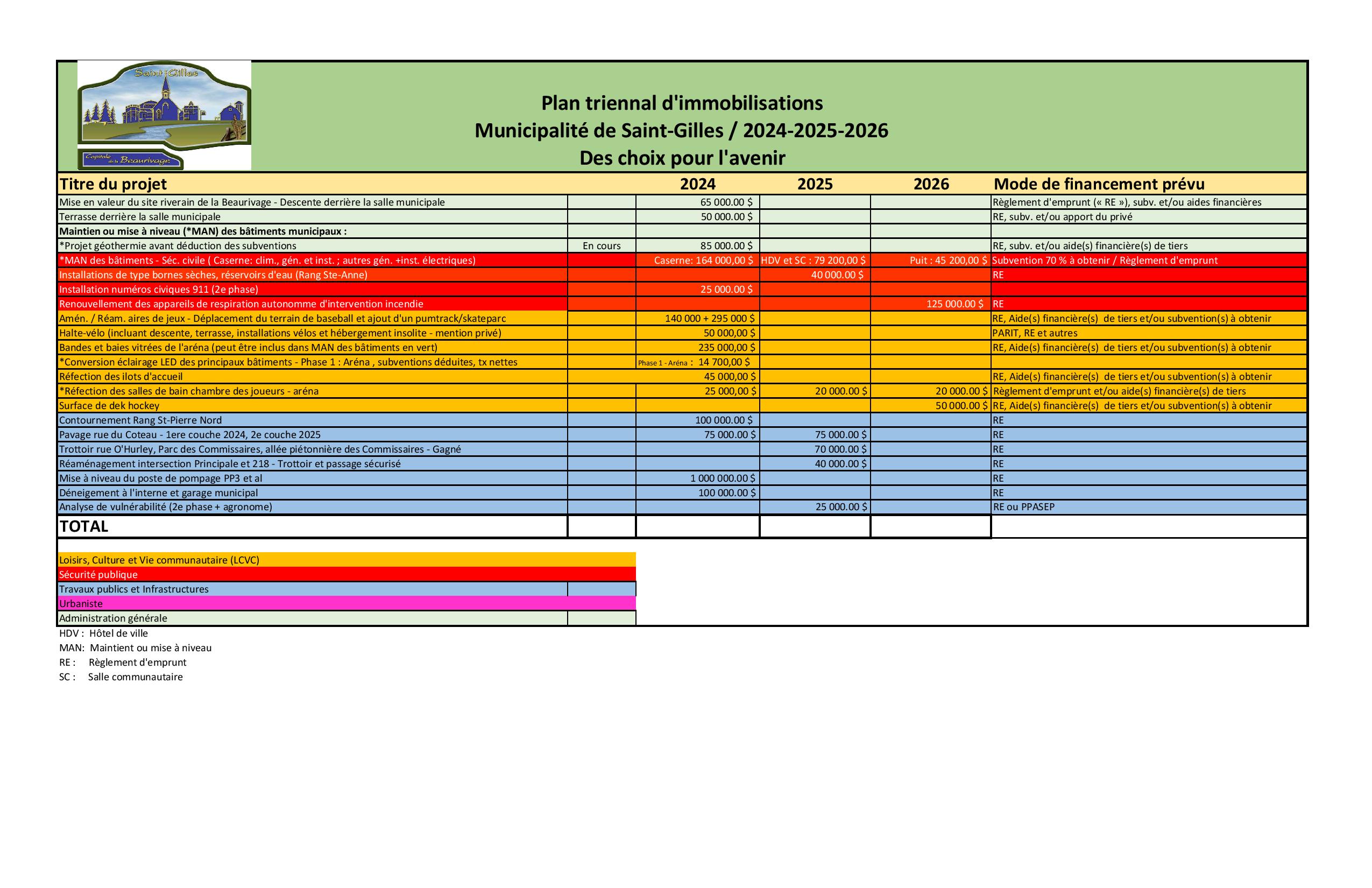This screenshot has width=1372, height=888.
Task: Click the 'Administration générale' legend row
Action: (113, 618)
